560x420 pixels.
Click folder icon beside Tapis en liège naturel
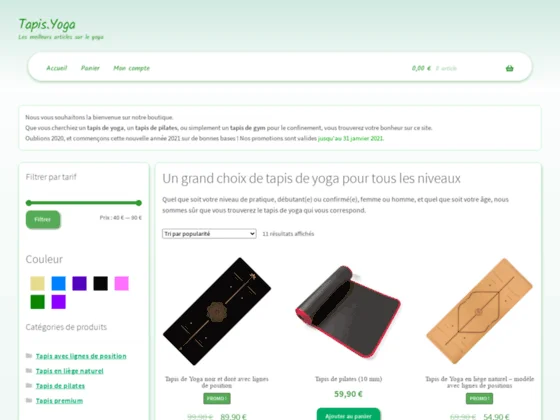[x=29, y=371]
